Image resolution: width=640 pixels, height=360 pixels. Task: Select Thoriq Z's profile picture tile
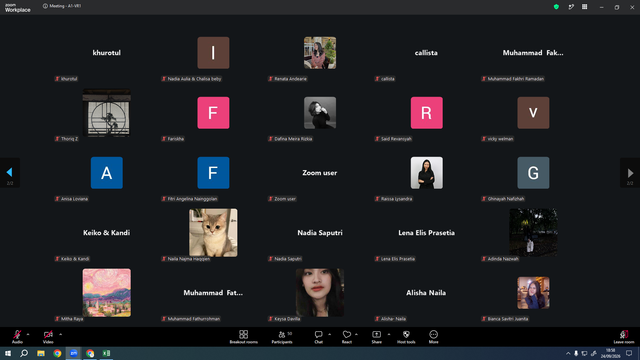pos(107,113)
